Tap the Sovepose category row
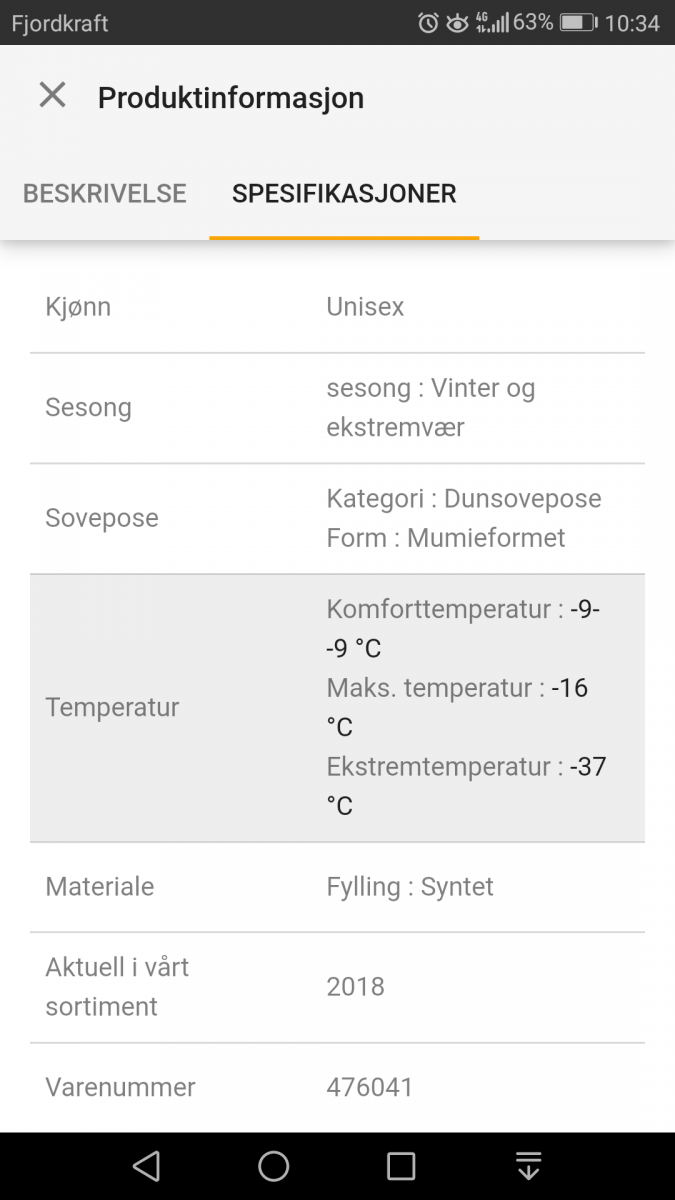675x1200 pixels. (337, 518)
